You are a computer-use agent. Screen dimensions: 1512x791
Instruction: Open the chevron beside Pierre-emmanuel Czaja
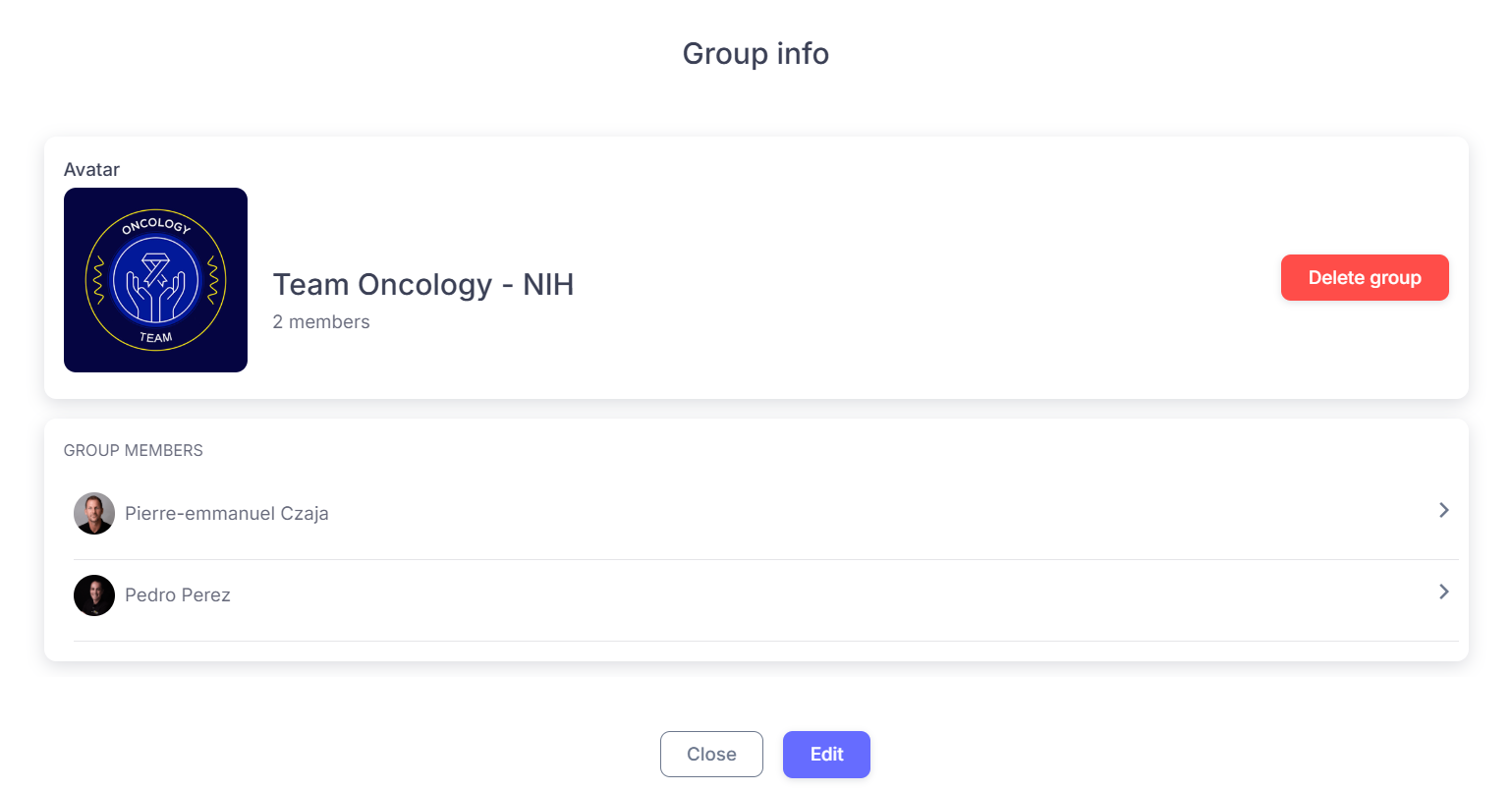click(1443, 510)
